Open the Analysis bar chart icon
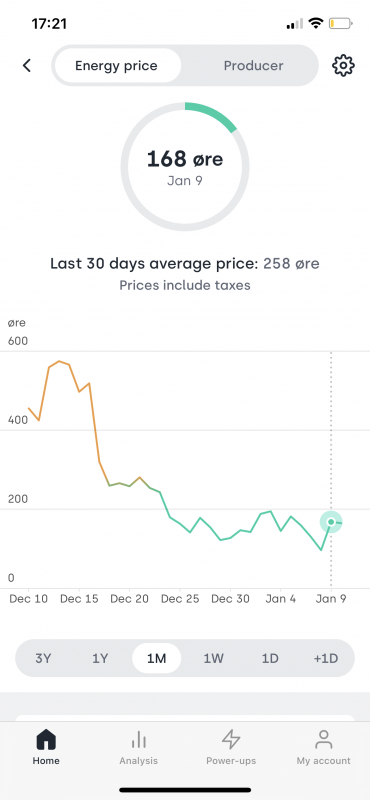The image size is (370, 800). [x=139, y=739]
